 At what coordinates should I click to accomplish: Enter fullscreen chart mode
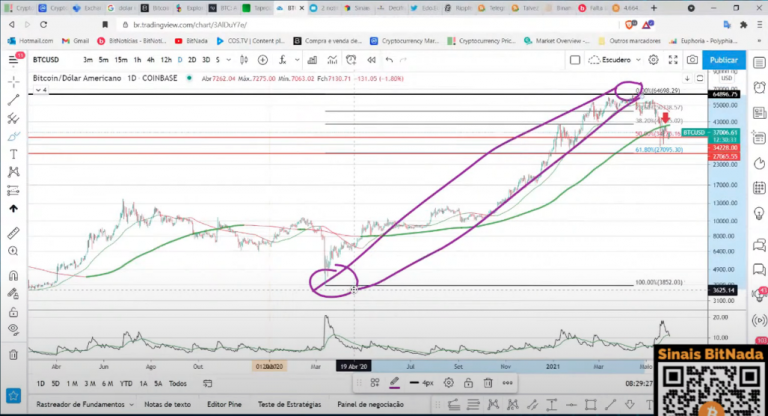click(673, 60)
